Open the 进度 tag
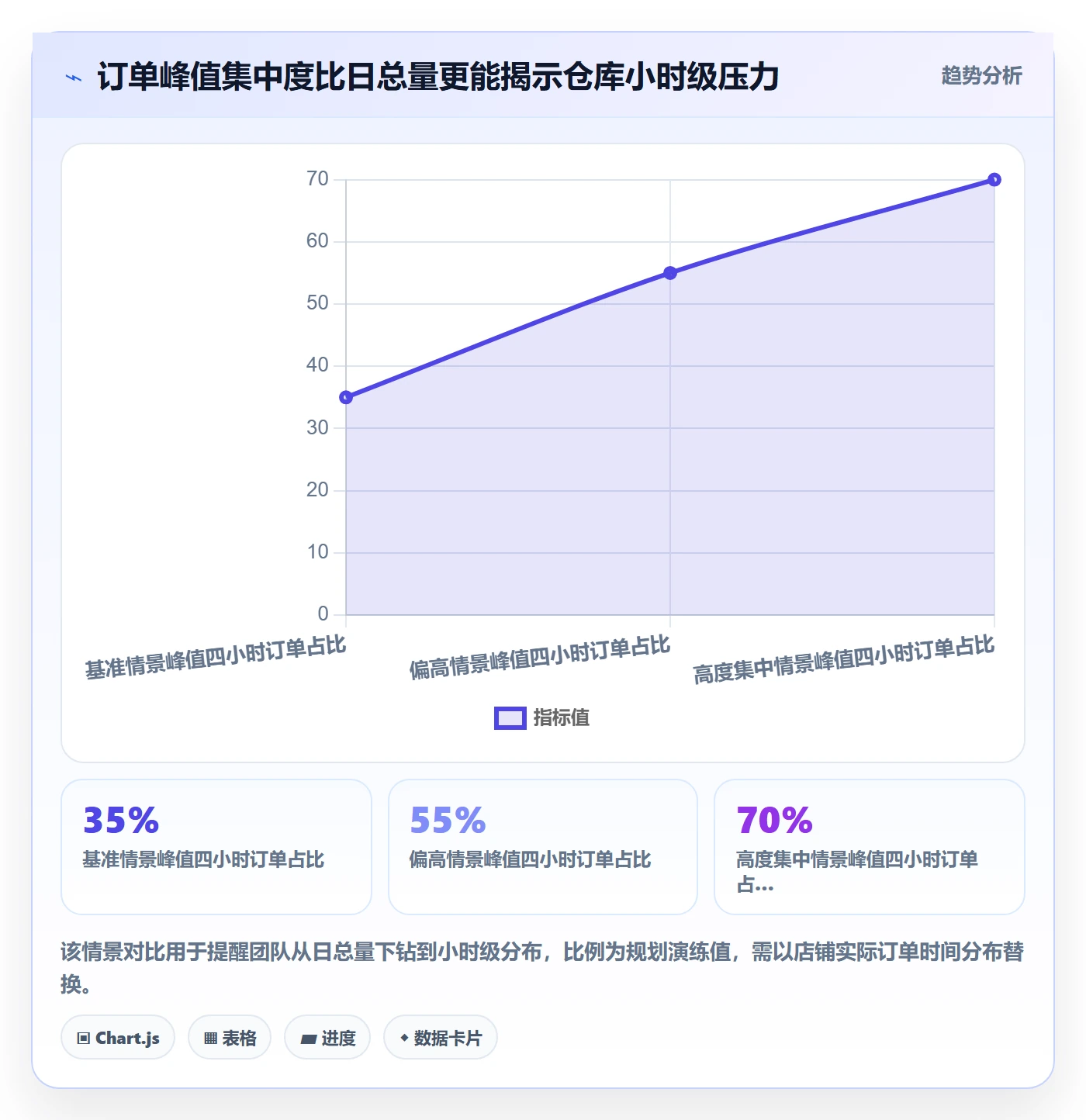1086x1120 pixels. pyautogui.click(x=327, y=1037)
